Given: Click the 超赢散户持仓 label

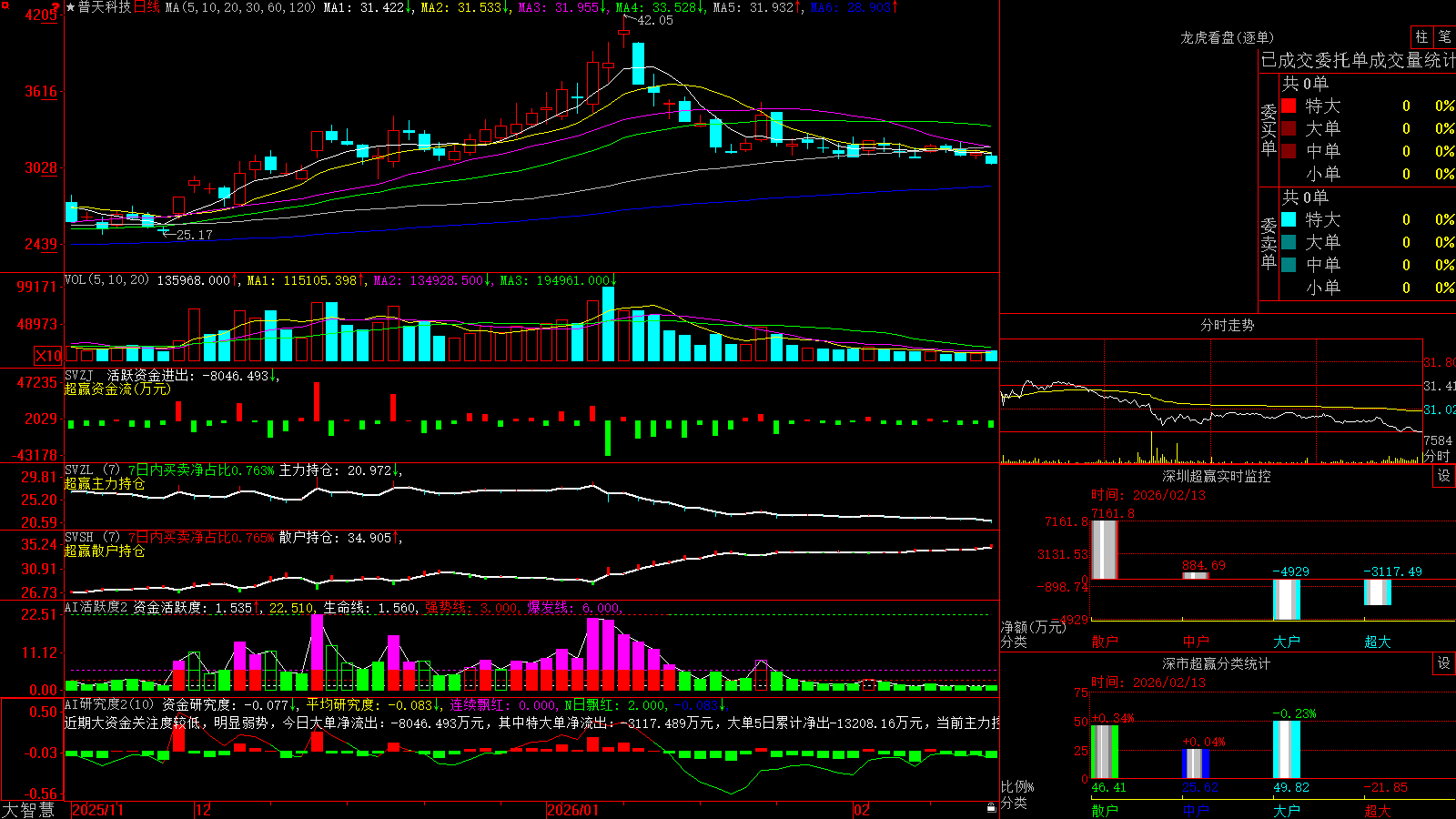Looking at the screenshot, I should tap(105, 551).
